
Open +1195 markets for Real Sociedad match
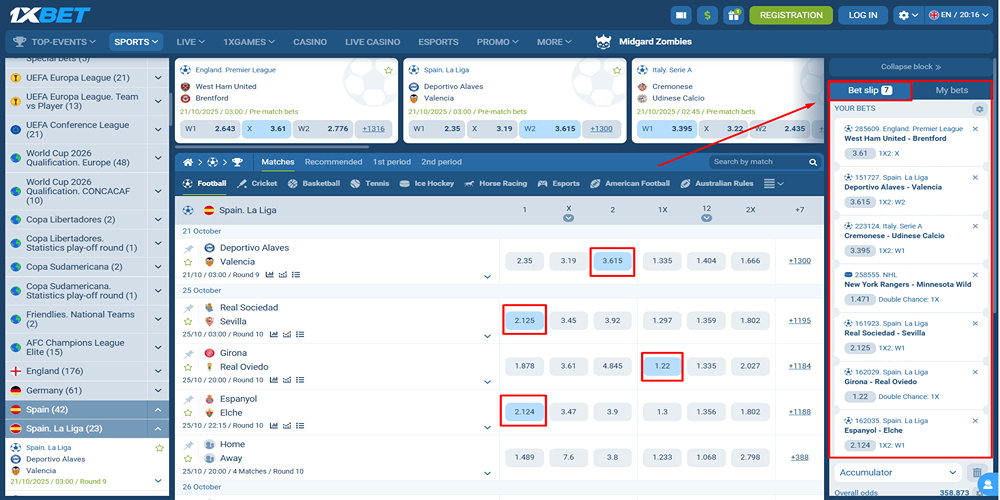[800, 320]
